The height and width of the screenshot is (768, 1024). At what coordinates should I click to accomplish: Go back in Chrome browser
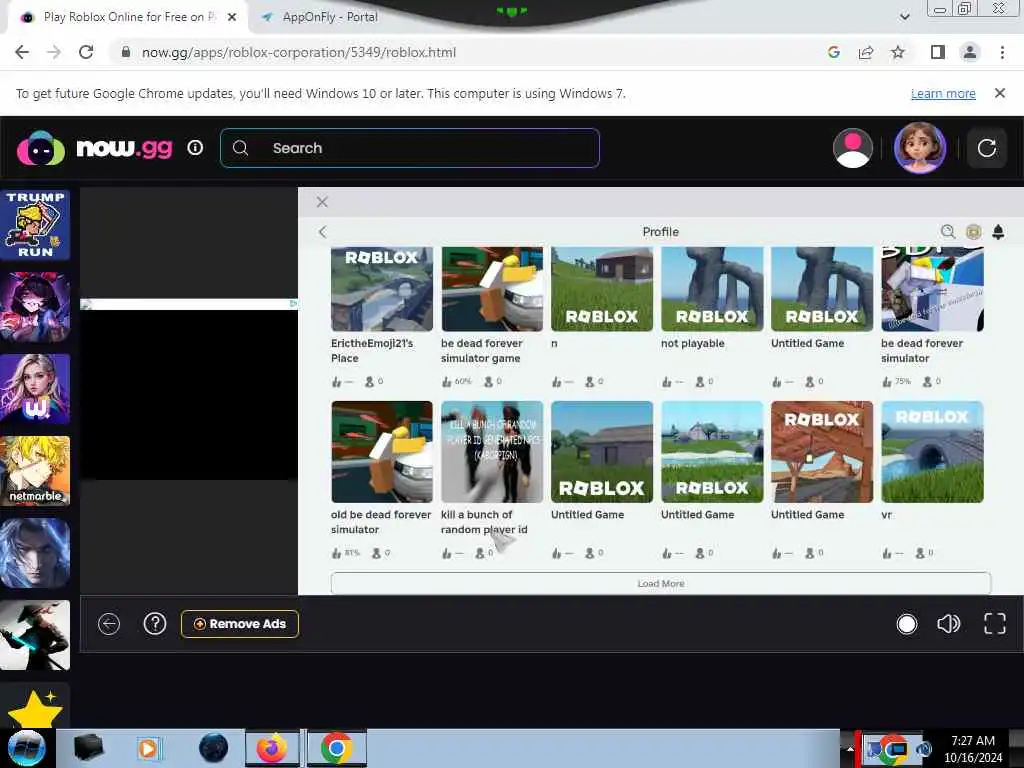coord(22,52)
